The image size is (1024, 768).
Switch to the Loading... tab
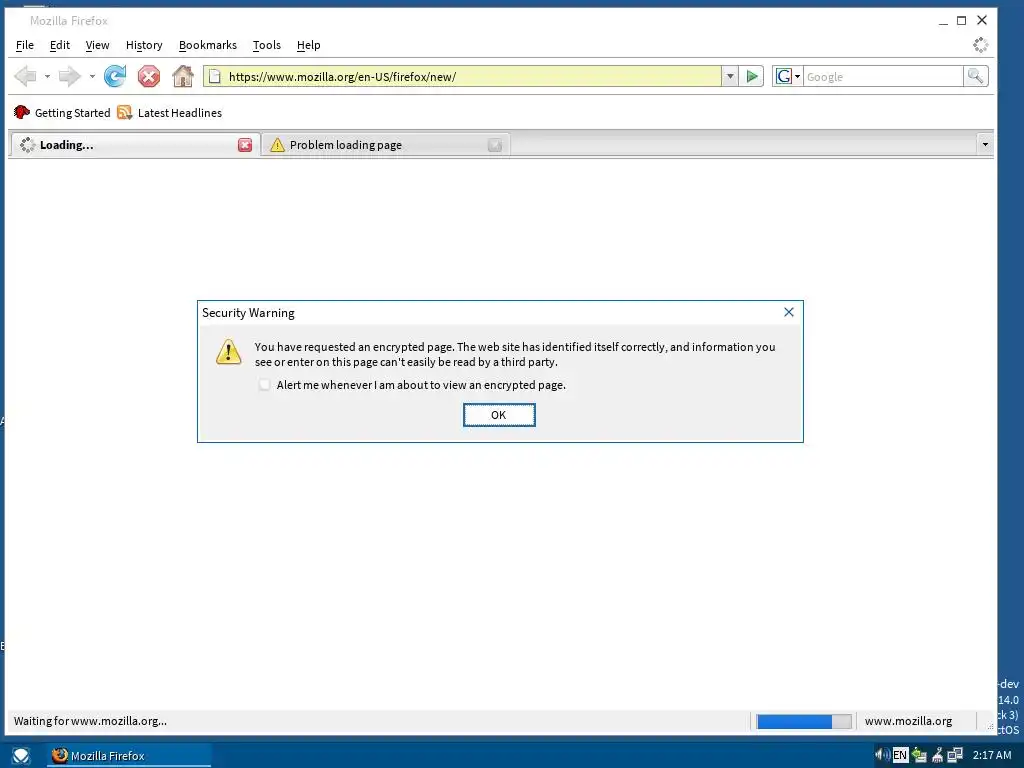[134, 145]
